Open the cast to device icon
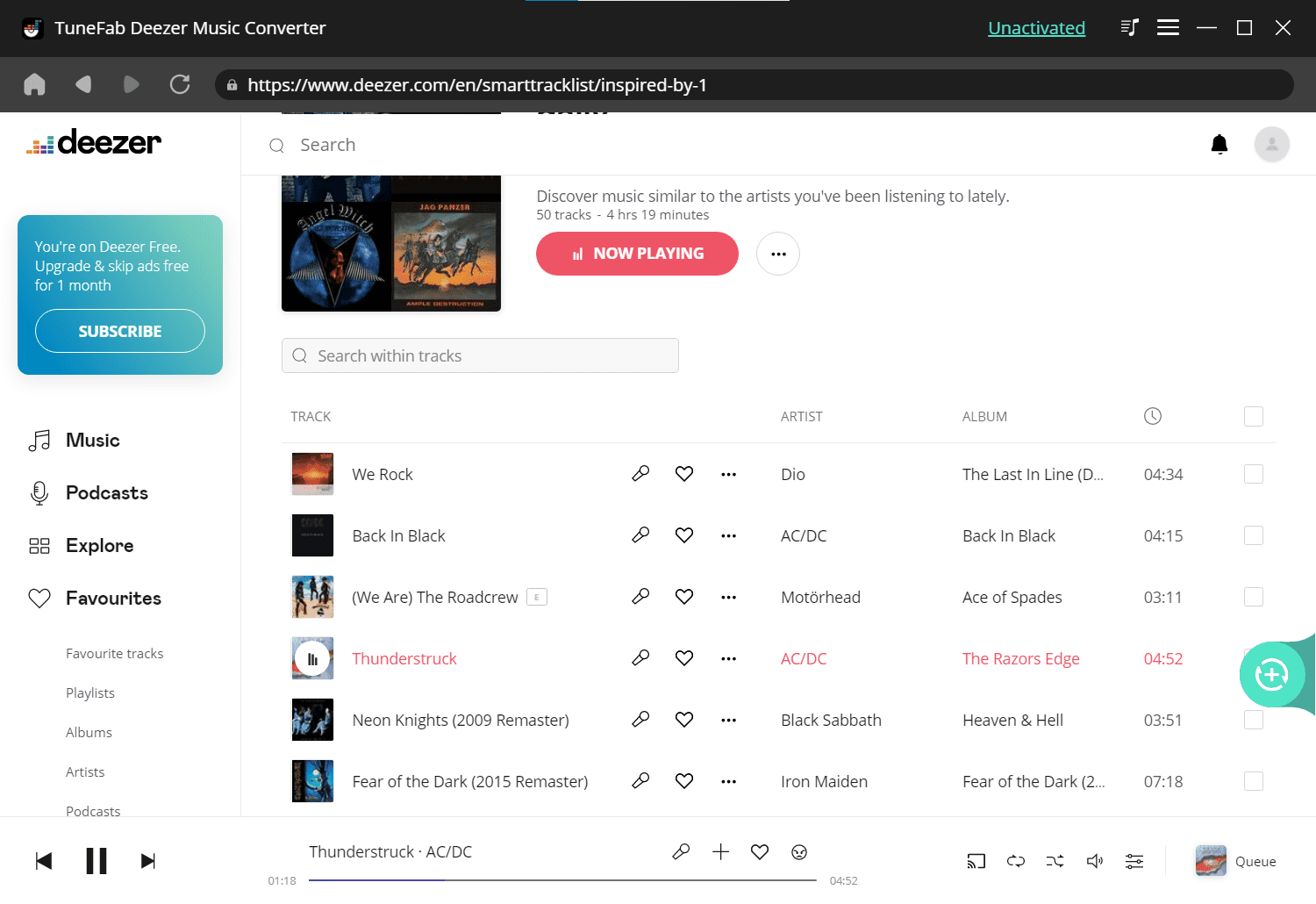 (x=976, y=861)
